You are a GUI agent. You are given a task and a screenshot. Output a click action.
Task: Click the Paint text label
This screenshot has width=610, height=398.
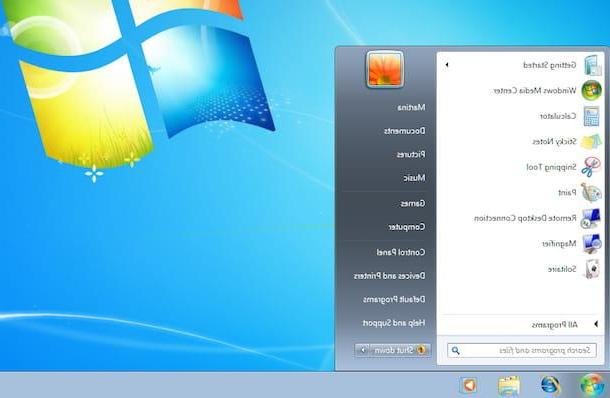[567, 193]
